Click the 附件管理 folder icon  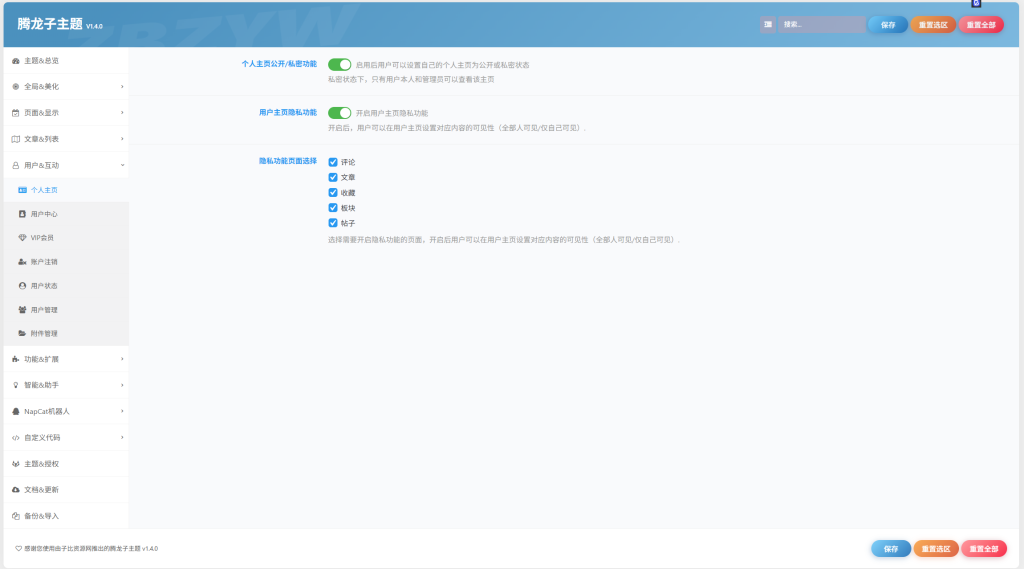[x=22, y=333]
